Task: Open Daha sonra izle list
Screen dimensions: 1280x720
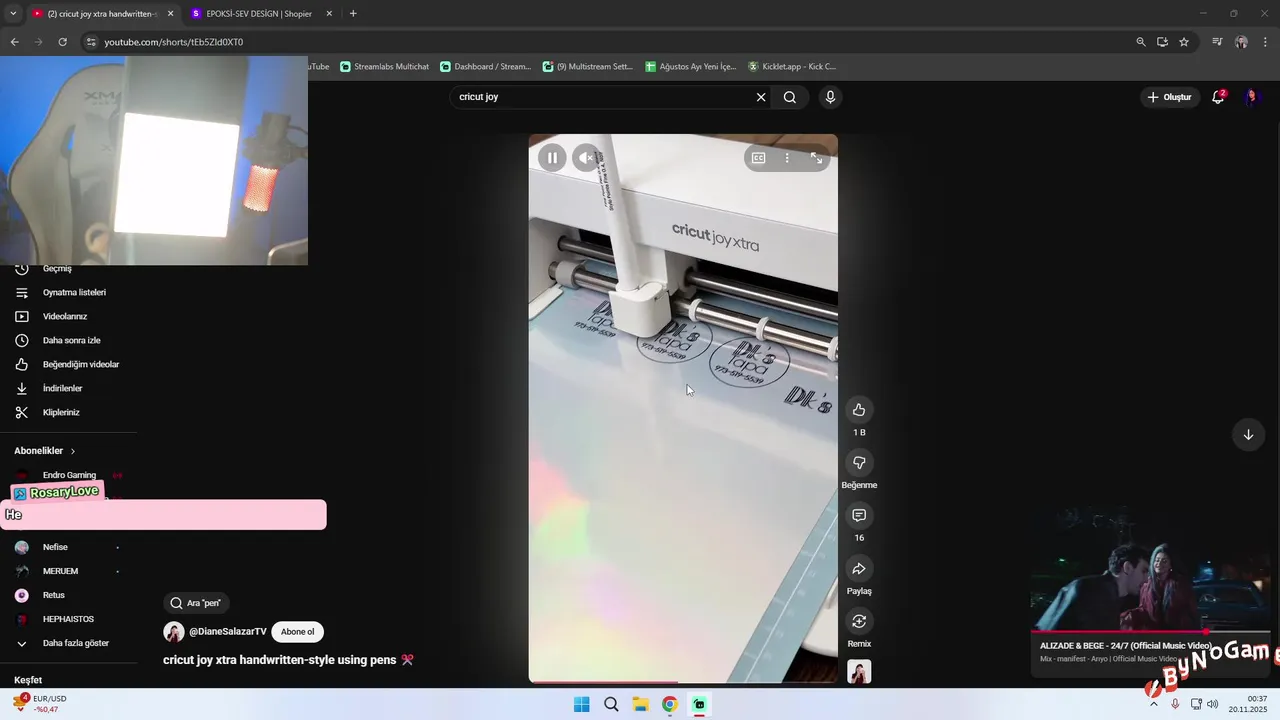Action: 70,341
